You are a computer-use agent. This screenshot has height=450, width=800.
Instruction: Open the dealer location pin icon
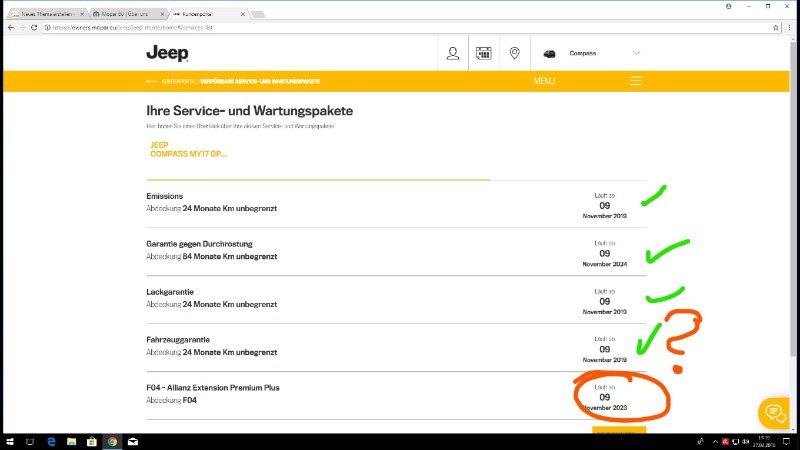click(x=514, y=53)
